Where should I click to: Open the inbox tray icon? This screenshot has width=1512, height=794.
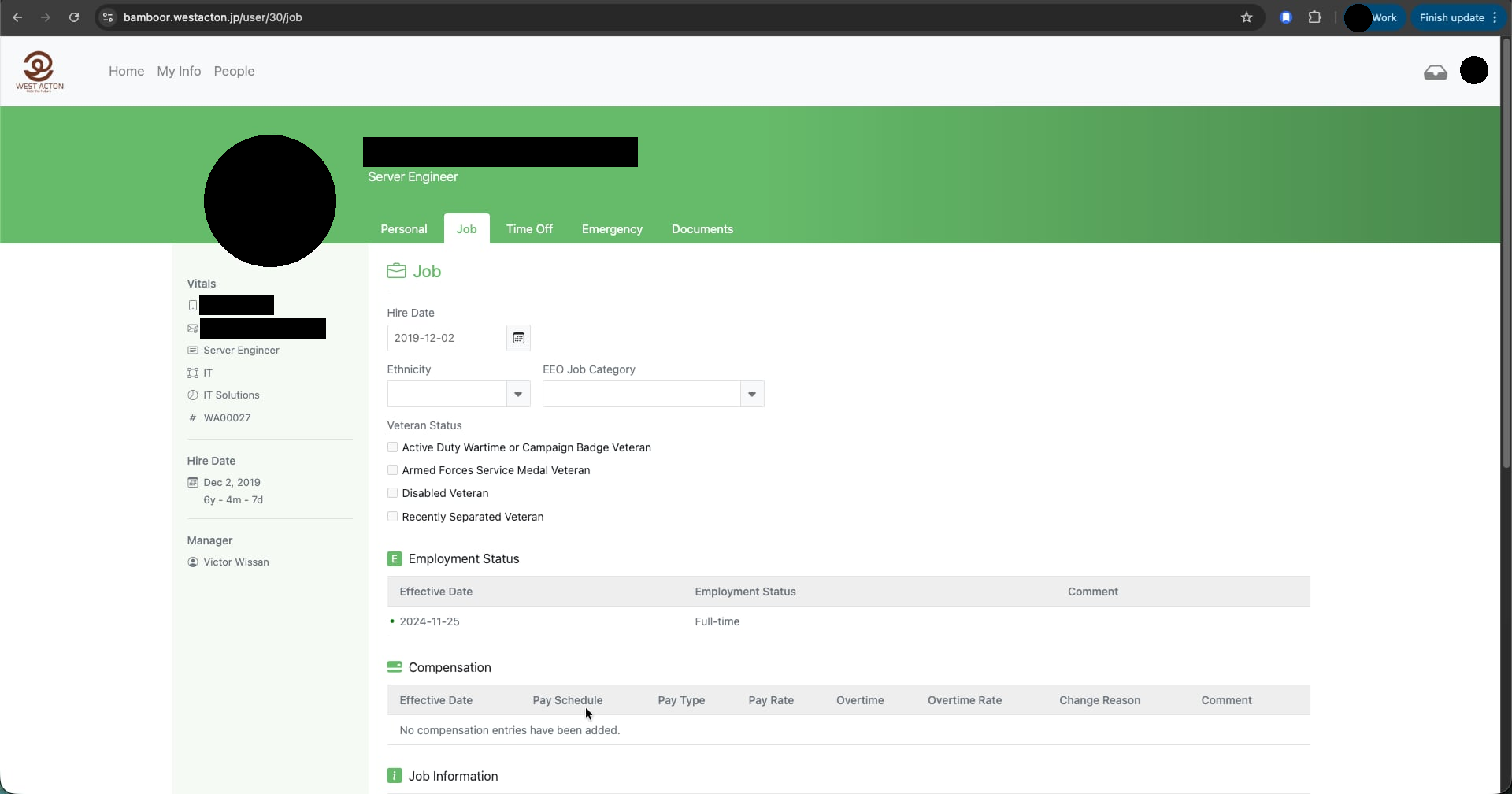(1435, 72)
